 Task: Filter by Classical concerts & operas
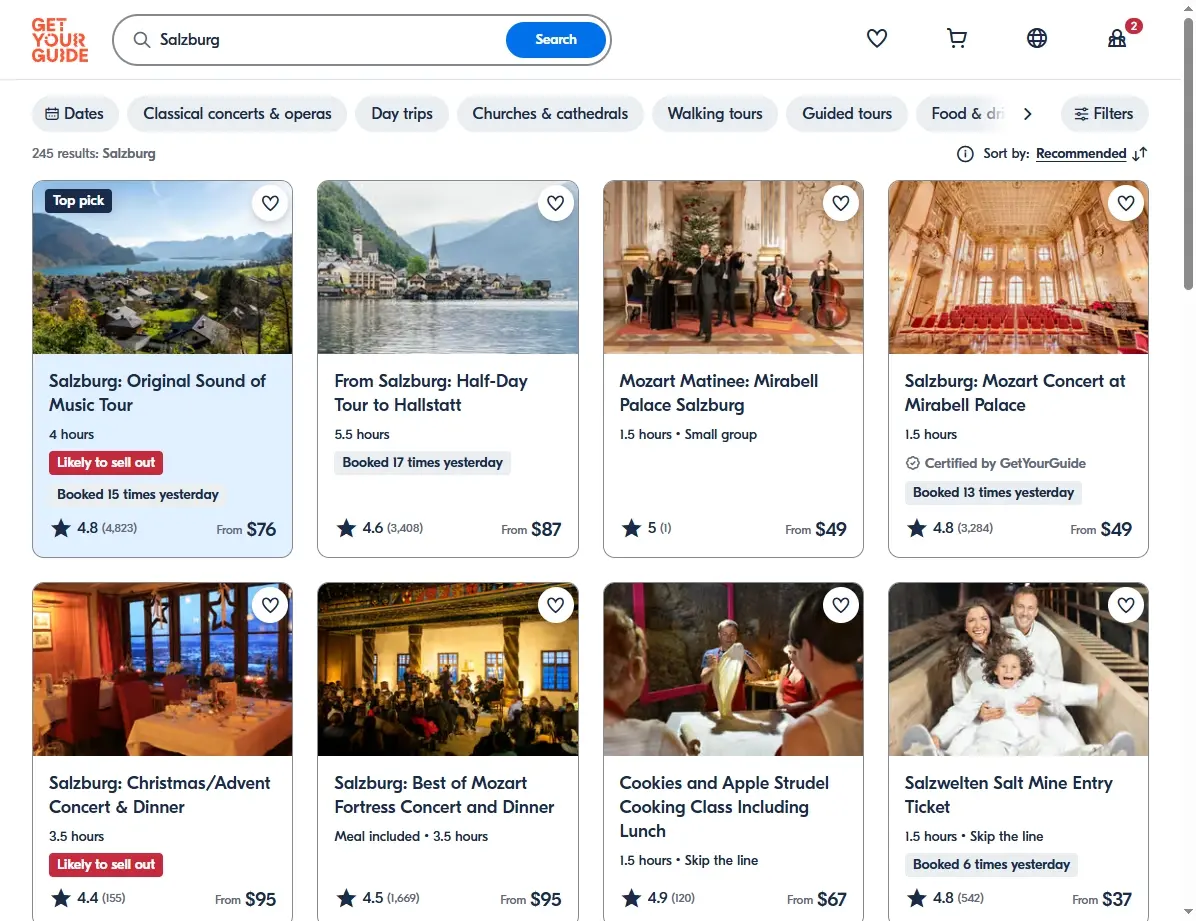click(237, 114)
